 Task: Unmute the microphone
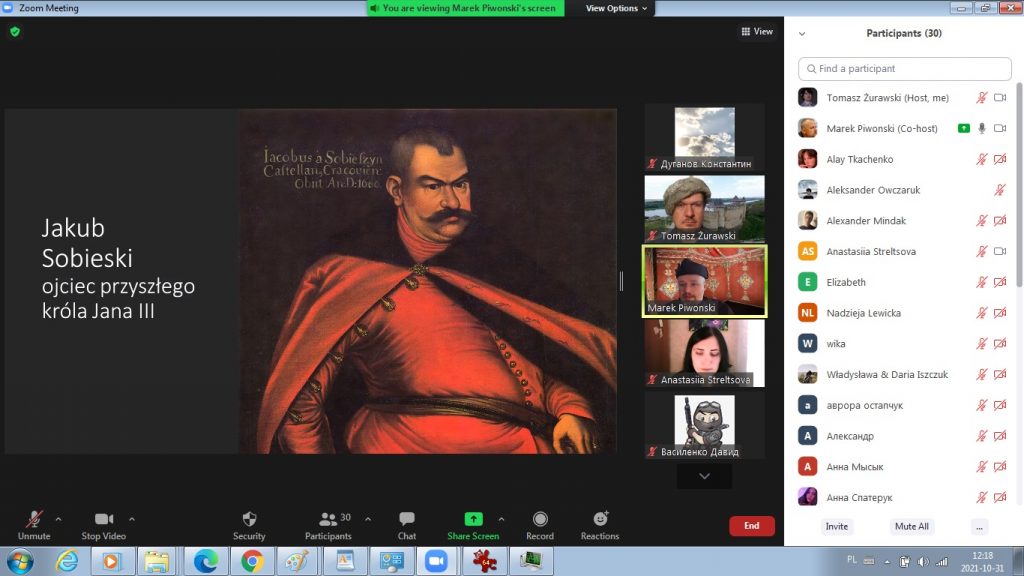click(x=34, y=520)
